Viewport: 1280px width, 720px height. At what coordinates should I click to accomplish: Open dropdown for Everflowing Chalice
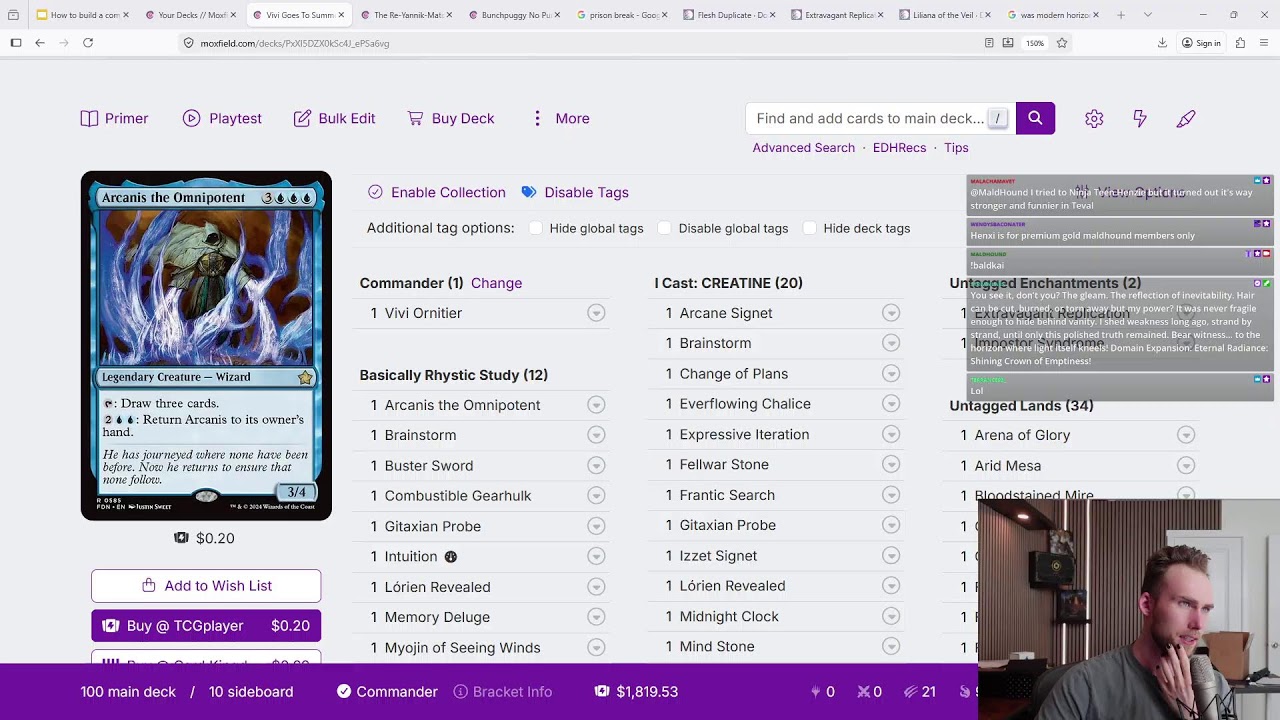pos(891,404)
